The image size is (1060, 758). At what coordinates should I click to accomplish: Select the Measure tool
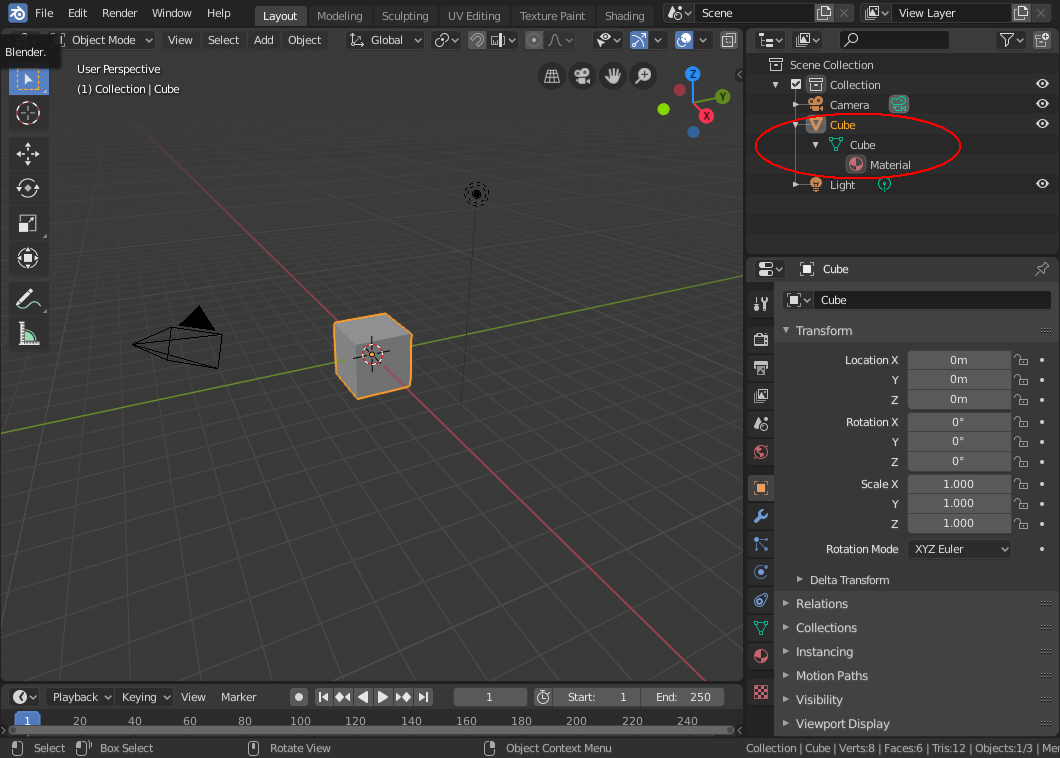(x=28, y=334)
